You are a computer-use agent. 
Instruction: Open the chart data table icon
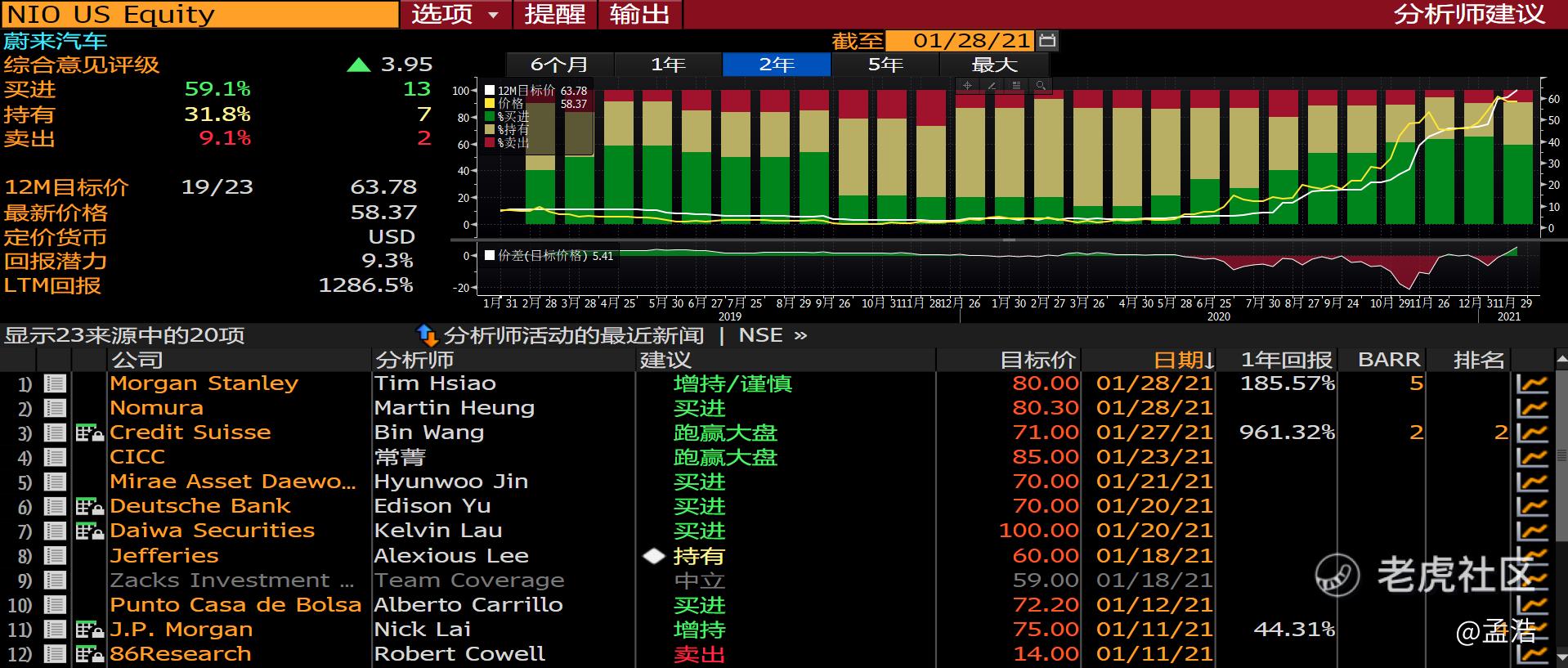click(1016, 85)
